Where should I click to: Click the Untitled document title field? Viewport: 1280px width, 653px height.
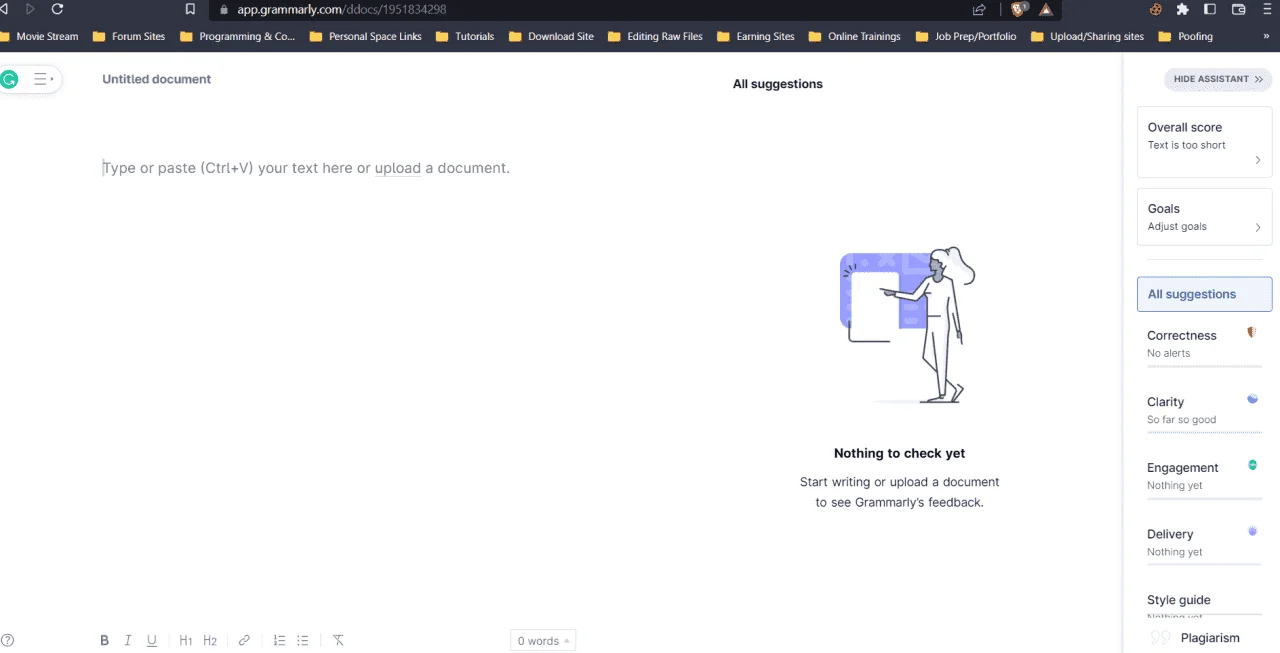point(156,79)
